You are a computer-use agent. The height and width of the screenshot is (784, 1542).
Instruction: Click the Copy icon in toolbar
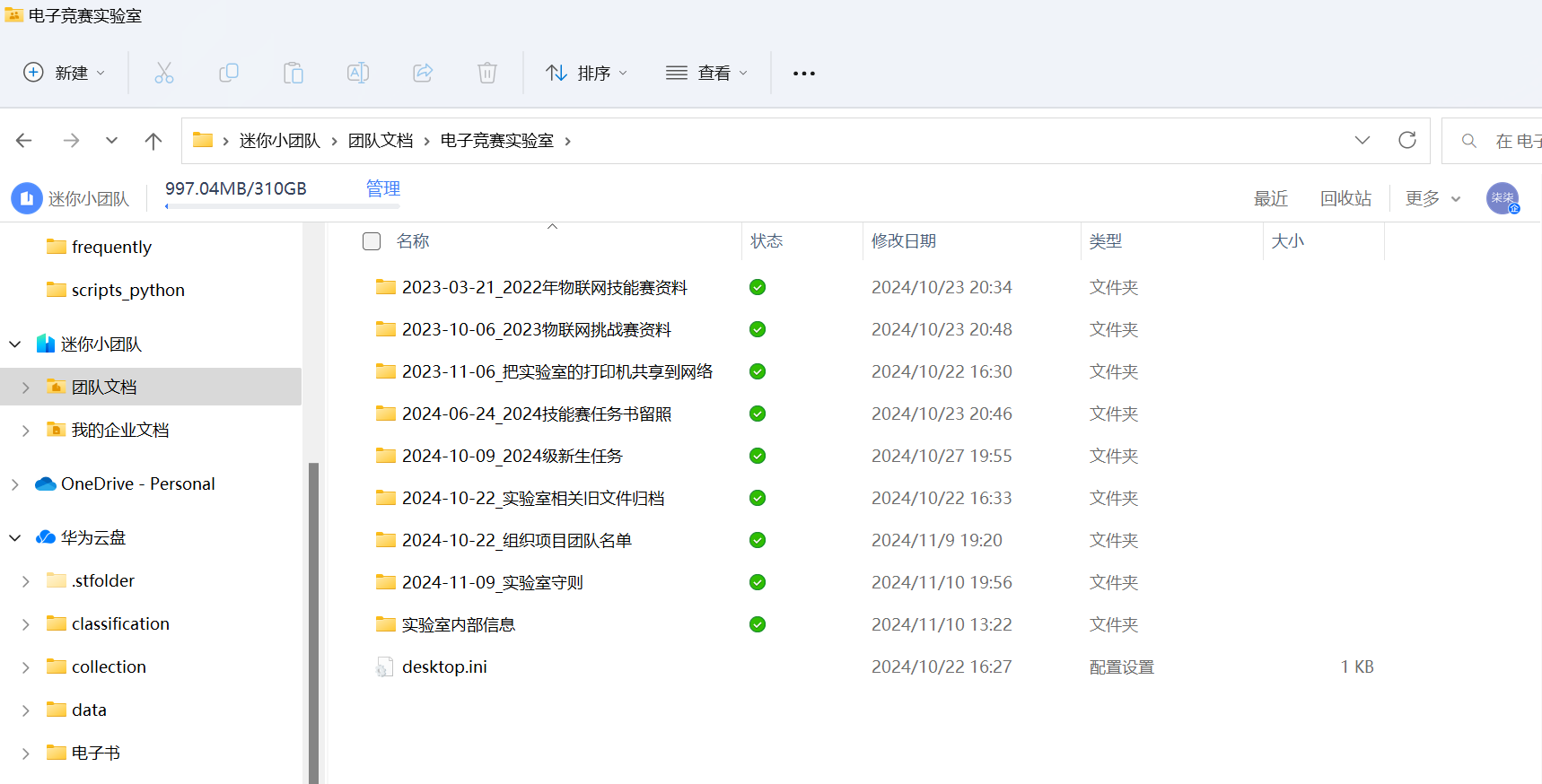[x=229, y=73]
